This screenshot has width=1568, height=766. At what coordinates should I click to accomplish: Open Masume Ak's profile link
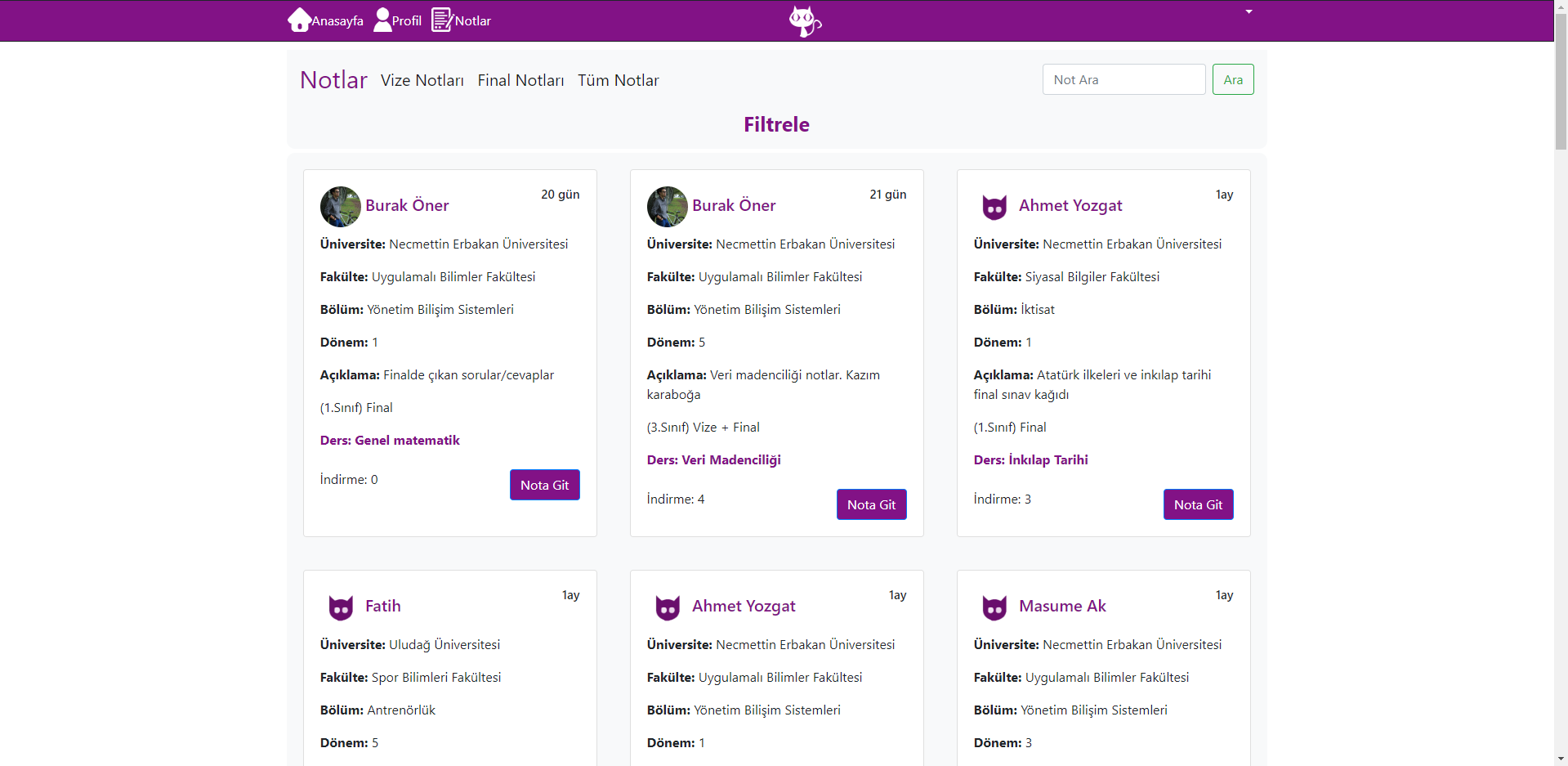pyautogui.click(x=1062, y=606)
